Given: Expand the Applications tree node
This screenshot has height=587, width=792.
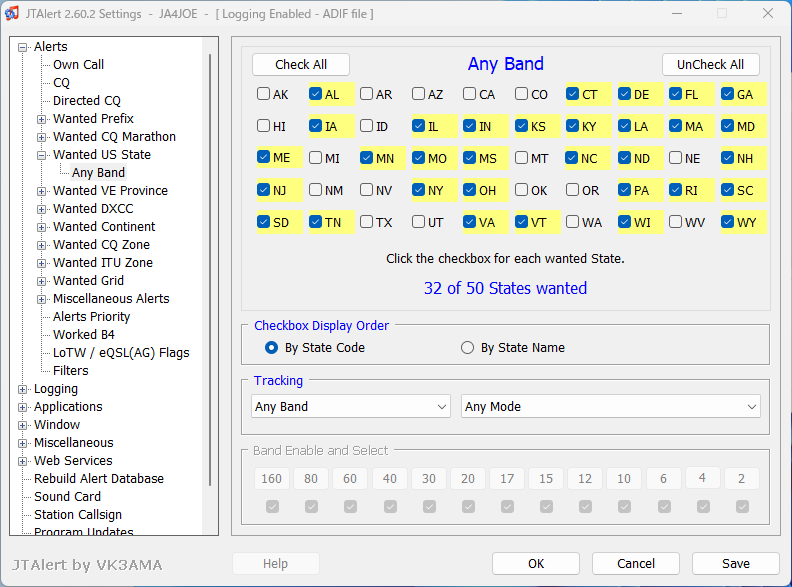Looking at the screenshot, I should point(22,407).
